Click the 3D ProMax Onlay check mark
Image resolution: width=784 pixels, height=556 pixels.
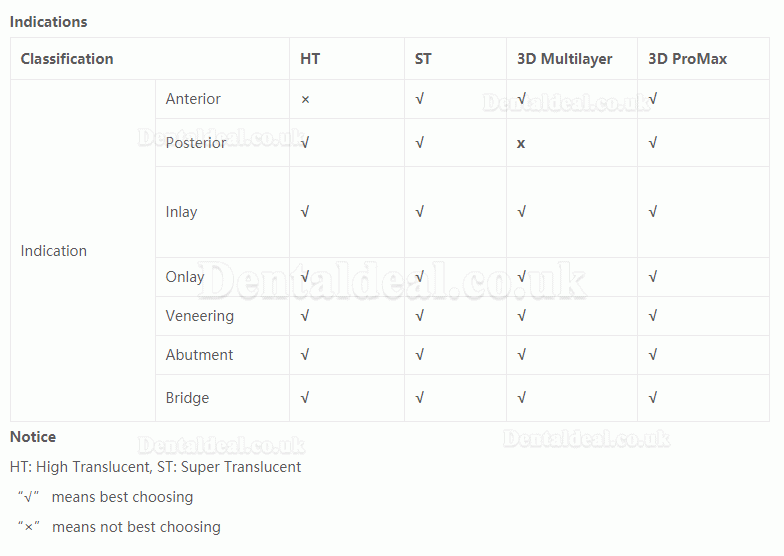[652, 276]
